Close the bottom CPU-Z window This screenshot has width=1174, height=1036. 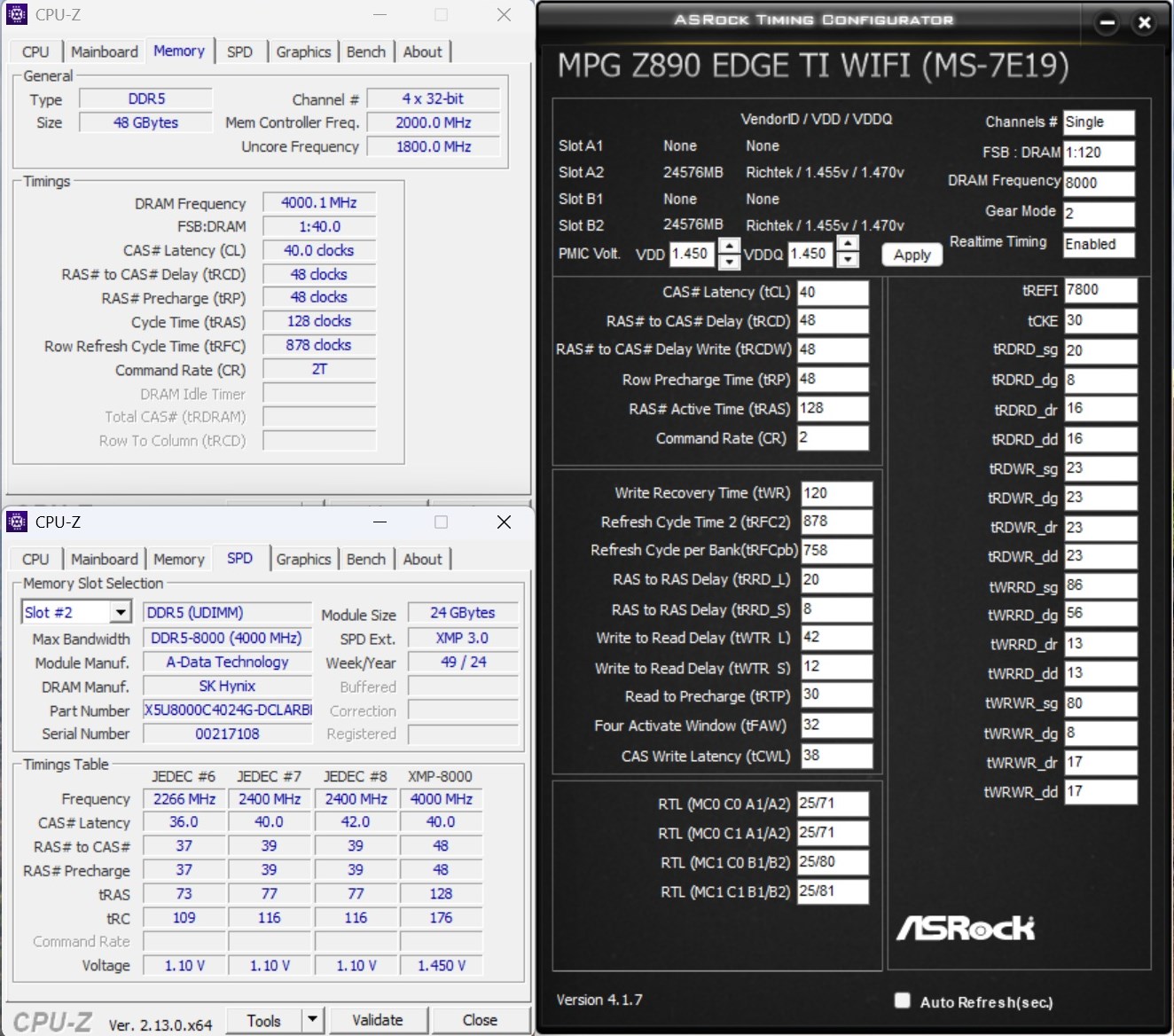tap(504, 522)
